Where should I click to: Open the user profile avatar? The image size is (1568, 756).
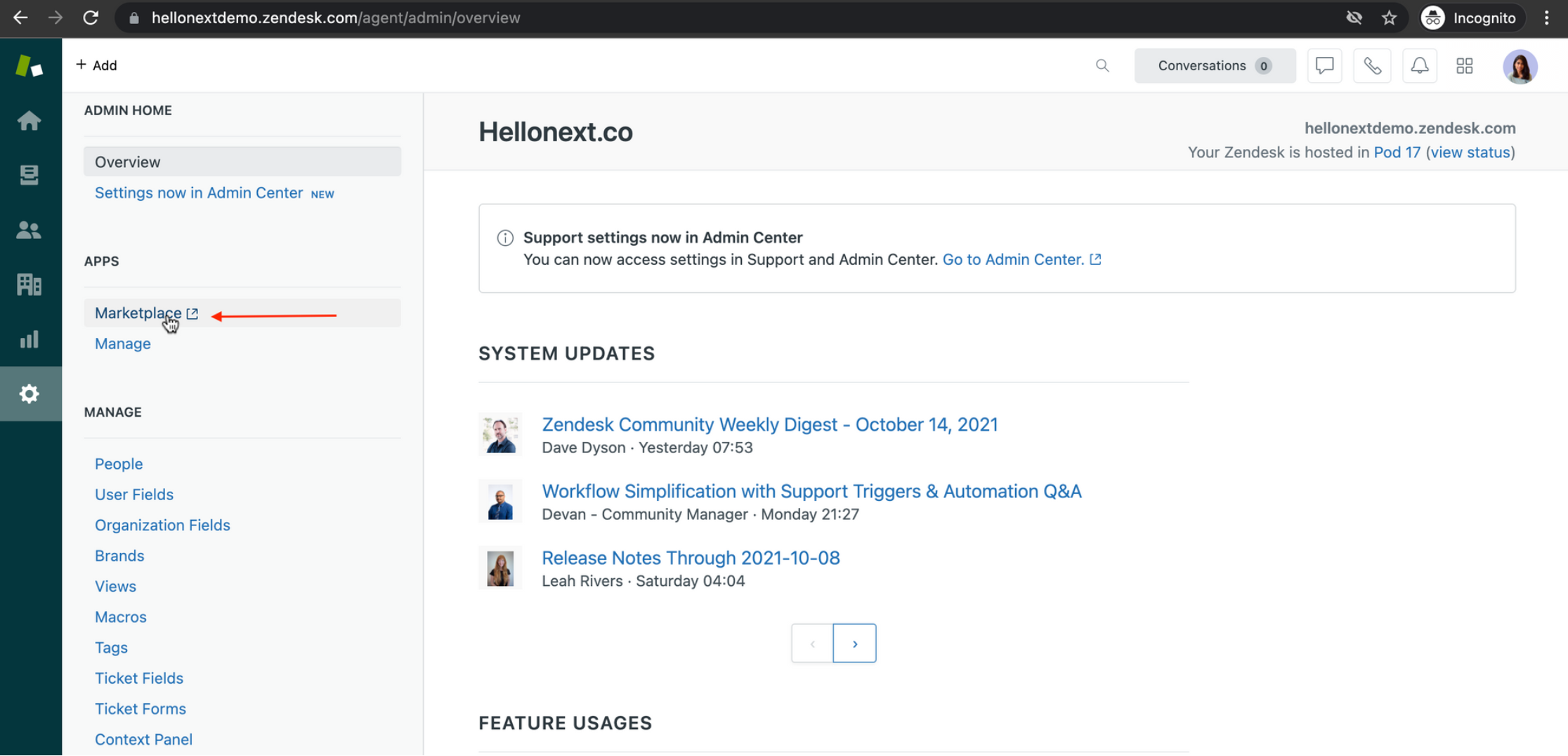click(x=1520, y=66)
